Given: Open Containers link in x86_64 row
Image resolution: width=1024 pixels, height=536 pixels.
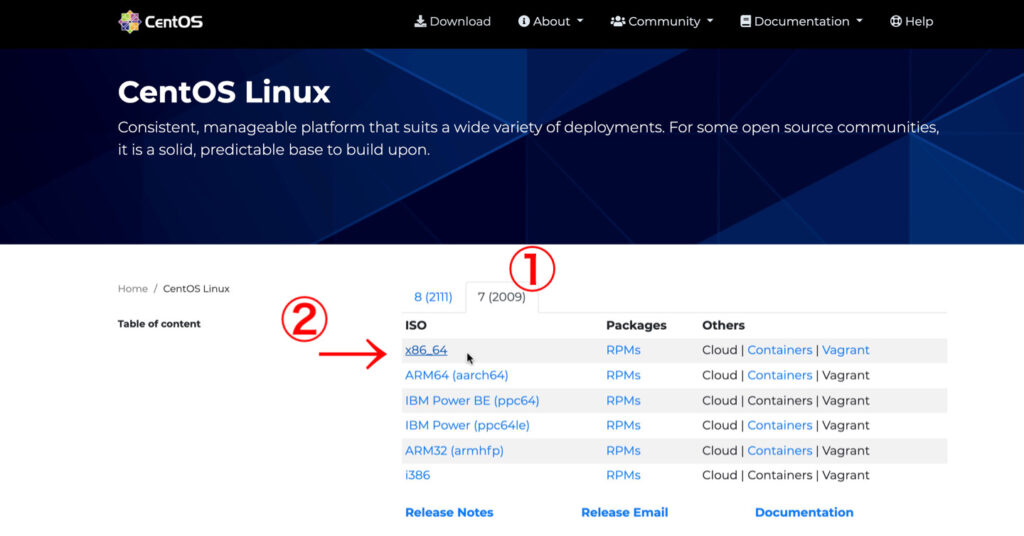Looking at the screenshot, I should [x=780, y=350].
